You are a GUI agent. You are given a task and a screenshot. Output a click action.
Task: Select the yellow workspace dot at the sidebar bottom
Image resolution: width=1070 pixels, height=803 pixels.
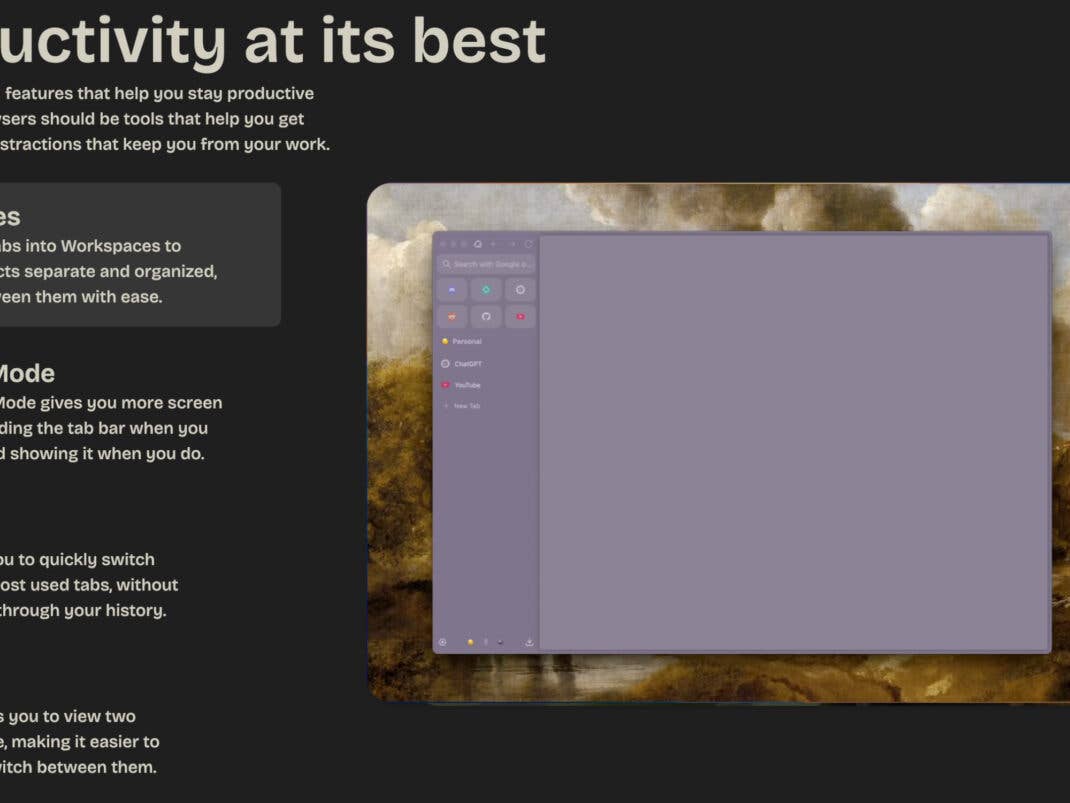[470, 642]
